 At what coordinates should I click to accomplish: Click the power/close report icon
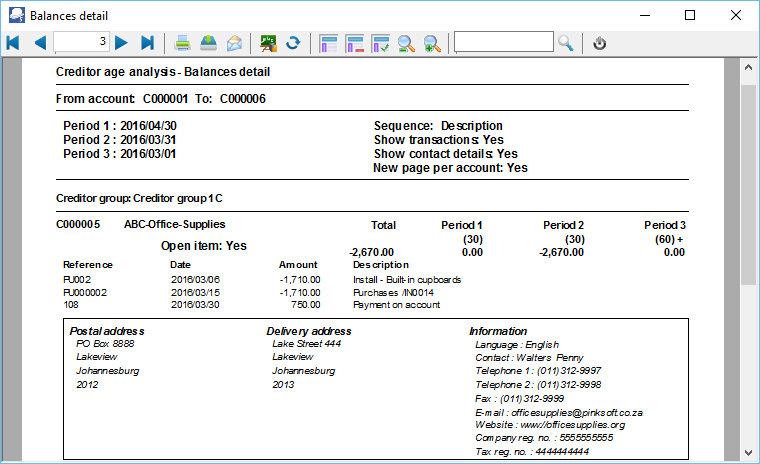coord(600,43)
